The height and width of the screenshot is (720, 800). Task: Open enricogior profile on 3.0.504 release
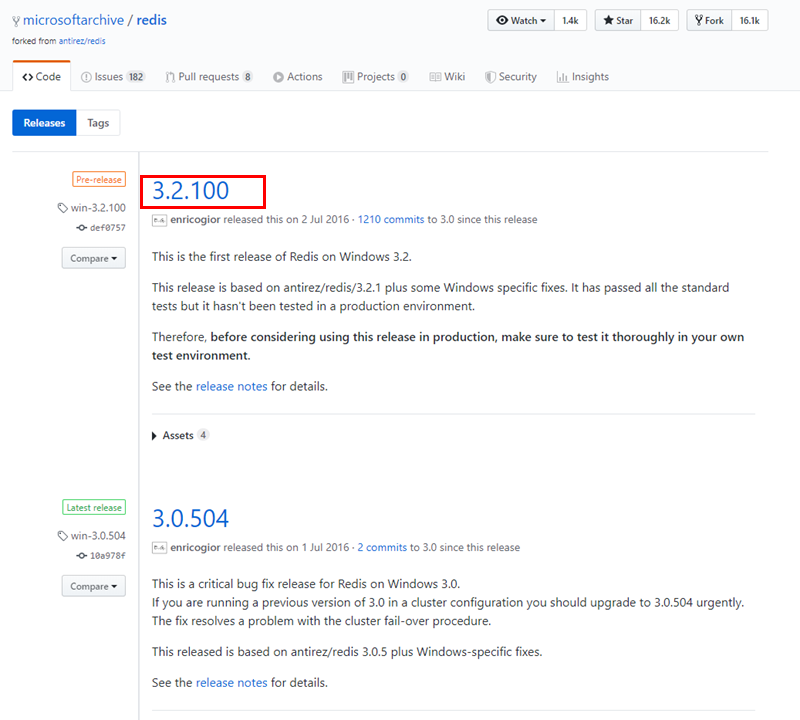coord(195,548)
